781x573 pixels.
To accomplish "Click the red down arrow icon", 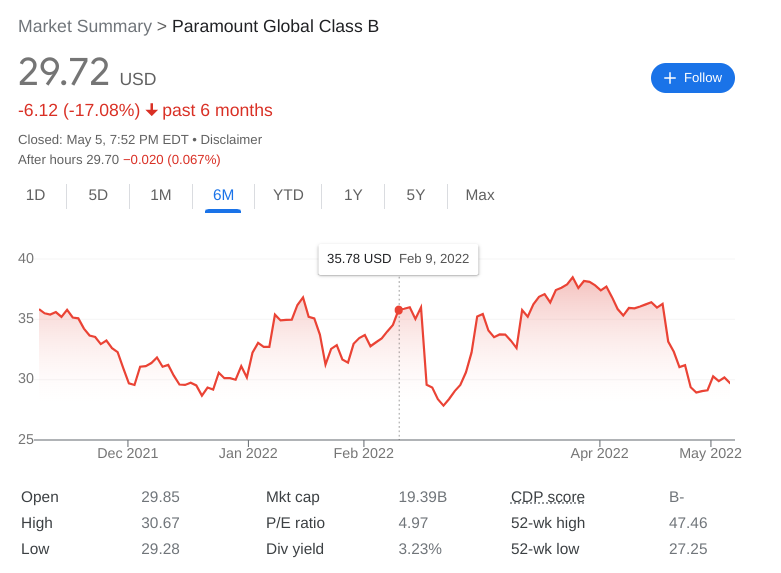I will pyautogui.click(x=151, y=110).
